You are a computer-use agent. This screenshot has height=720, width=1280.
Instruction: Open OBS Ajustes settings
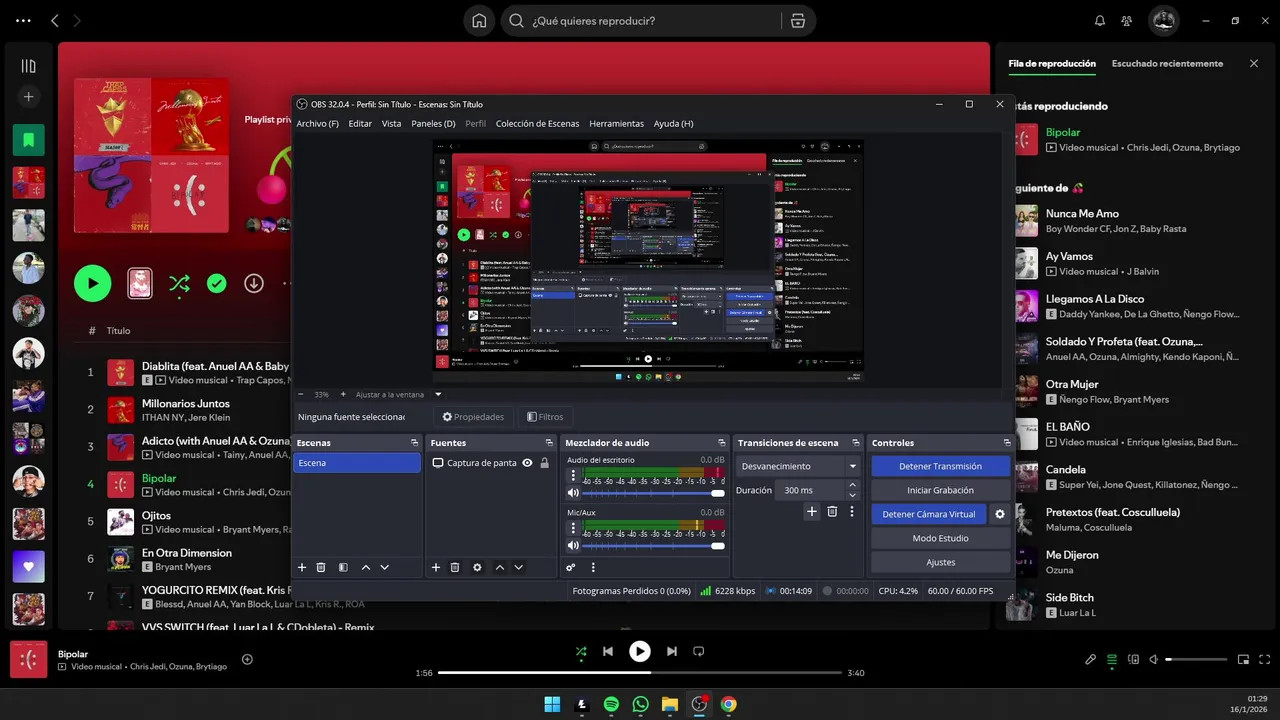[940, 562]
